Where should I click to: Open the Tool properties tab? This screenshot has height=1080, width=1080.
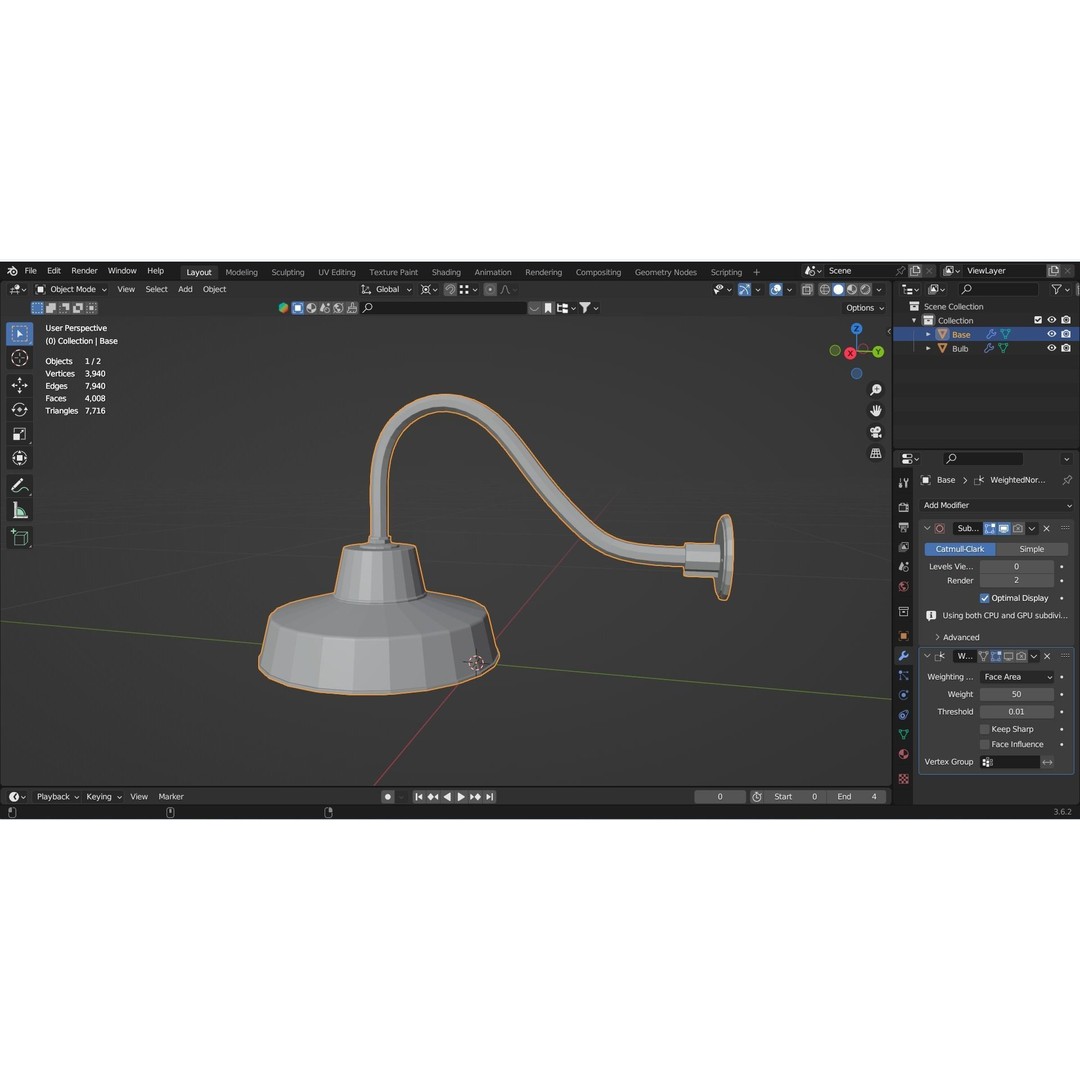coord(904,483)
